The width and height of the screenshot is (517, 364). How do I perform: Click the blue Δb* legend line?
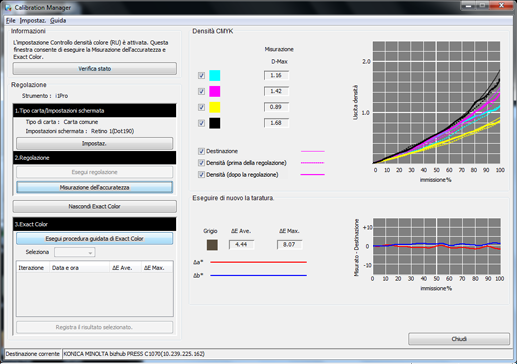coord(259,276)
